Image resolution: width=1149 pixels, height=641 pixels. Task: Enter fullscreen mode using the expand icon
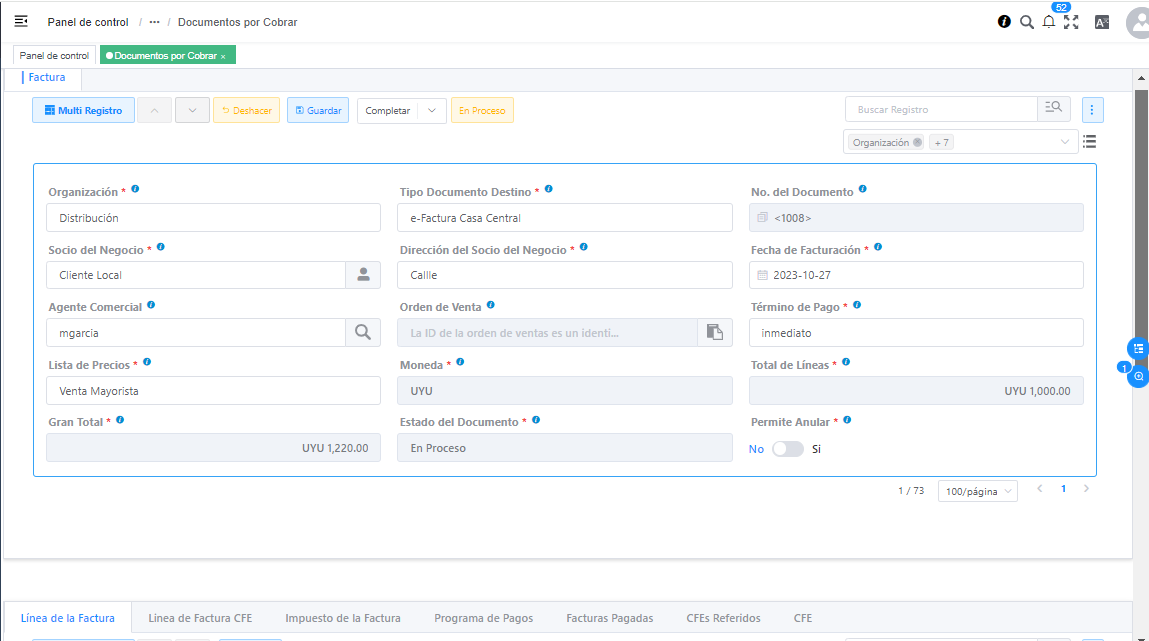(1071, 22)
